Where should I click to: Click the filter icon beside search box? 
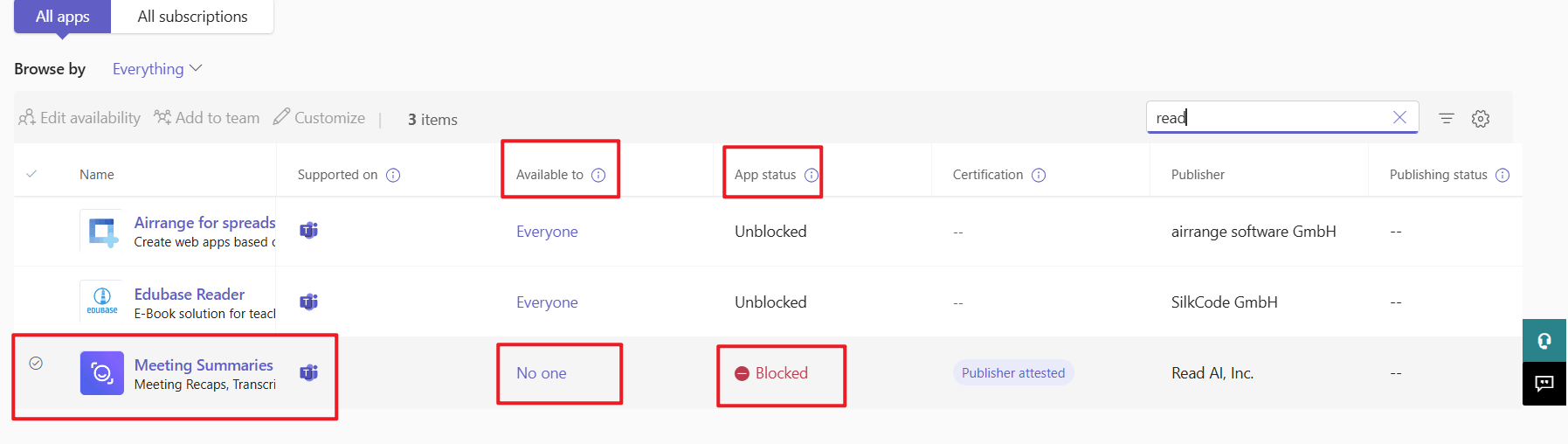(x=1447, y=118)
